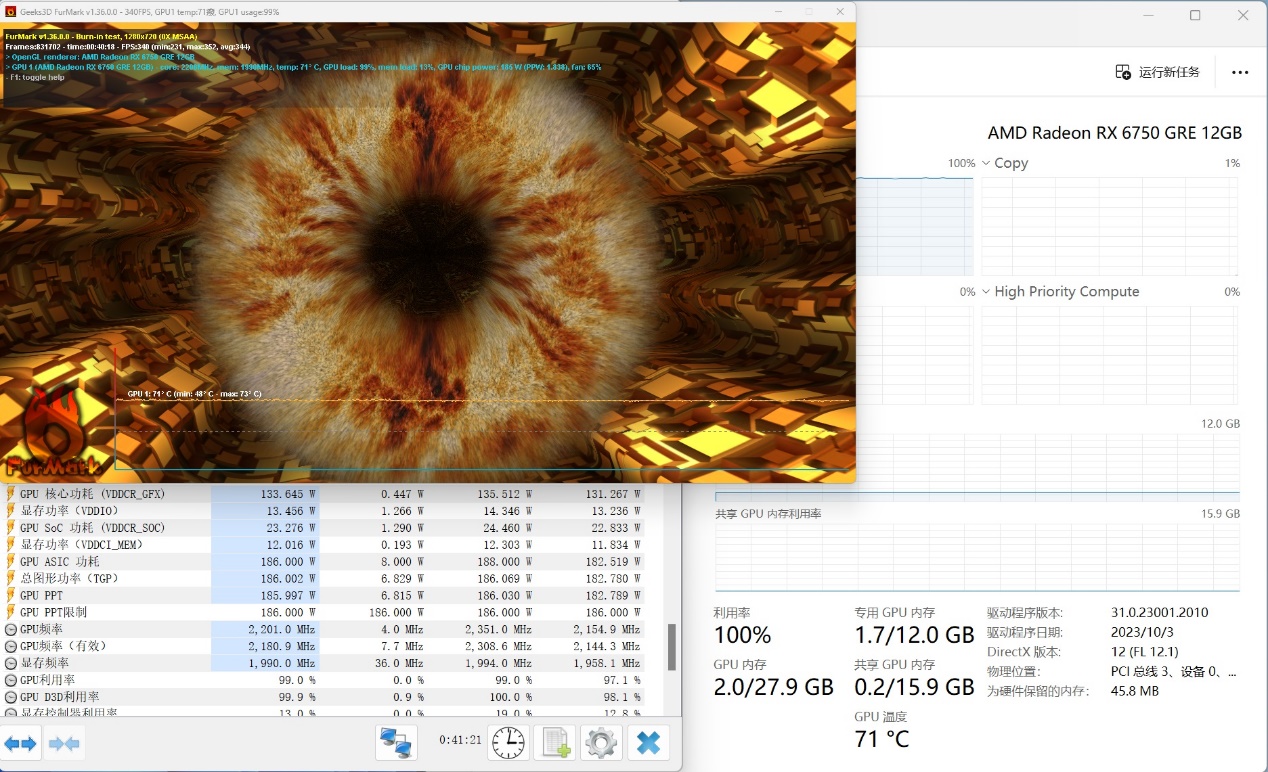Click the lightning icon of 显存功率 (VDDIO) row
This screenshot has height=772, width=1268.
coord(11,511)
